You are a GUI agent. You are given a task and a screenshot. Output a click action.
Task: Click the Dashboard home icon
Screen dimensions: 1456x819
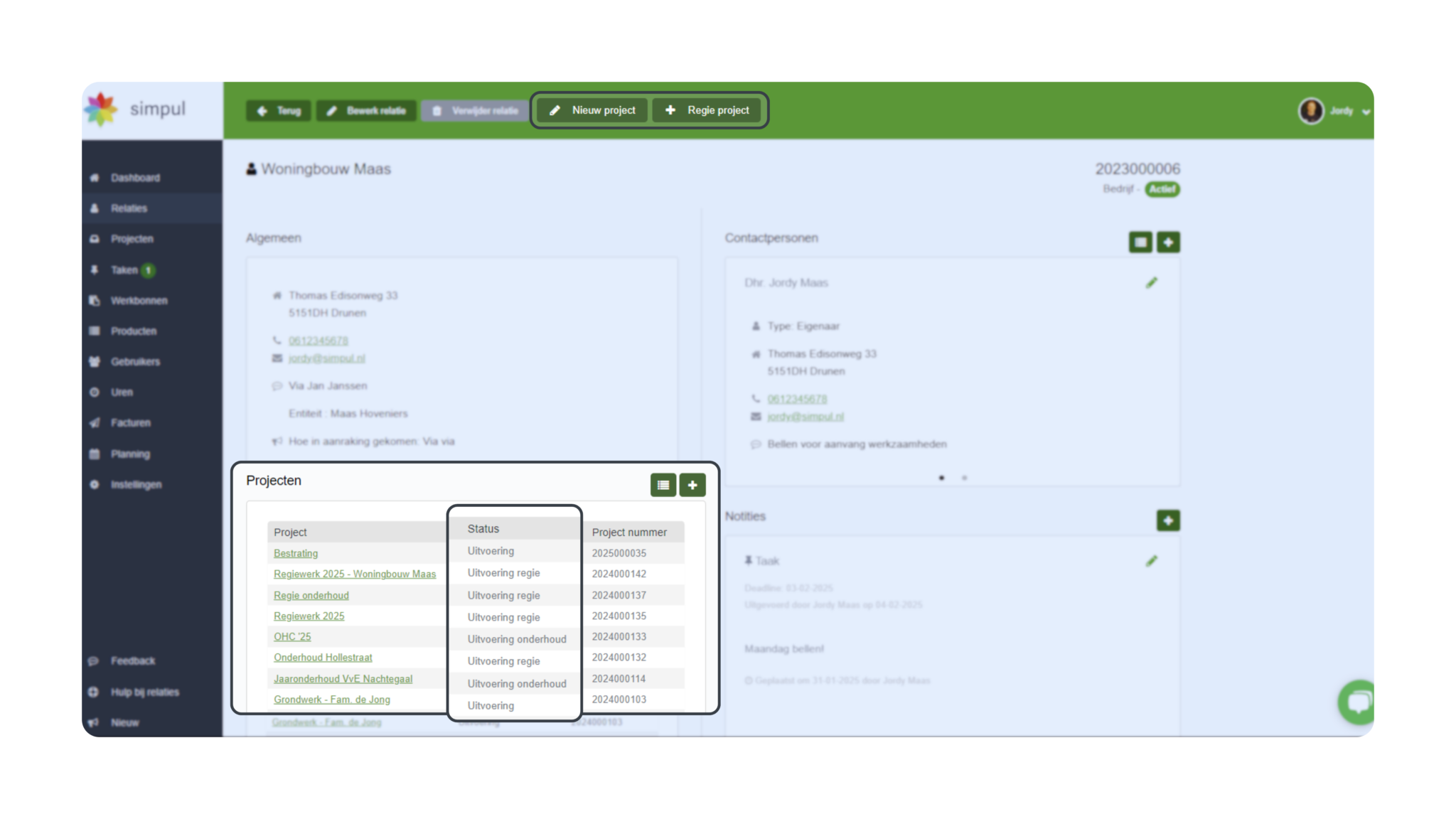[x=95, y=178]
